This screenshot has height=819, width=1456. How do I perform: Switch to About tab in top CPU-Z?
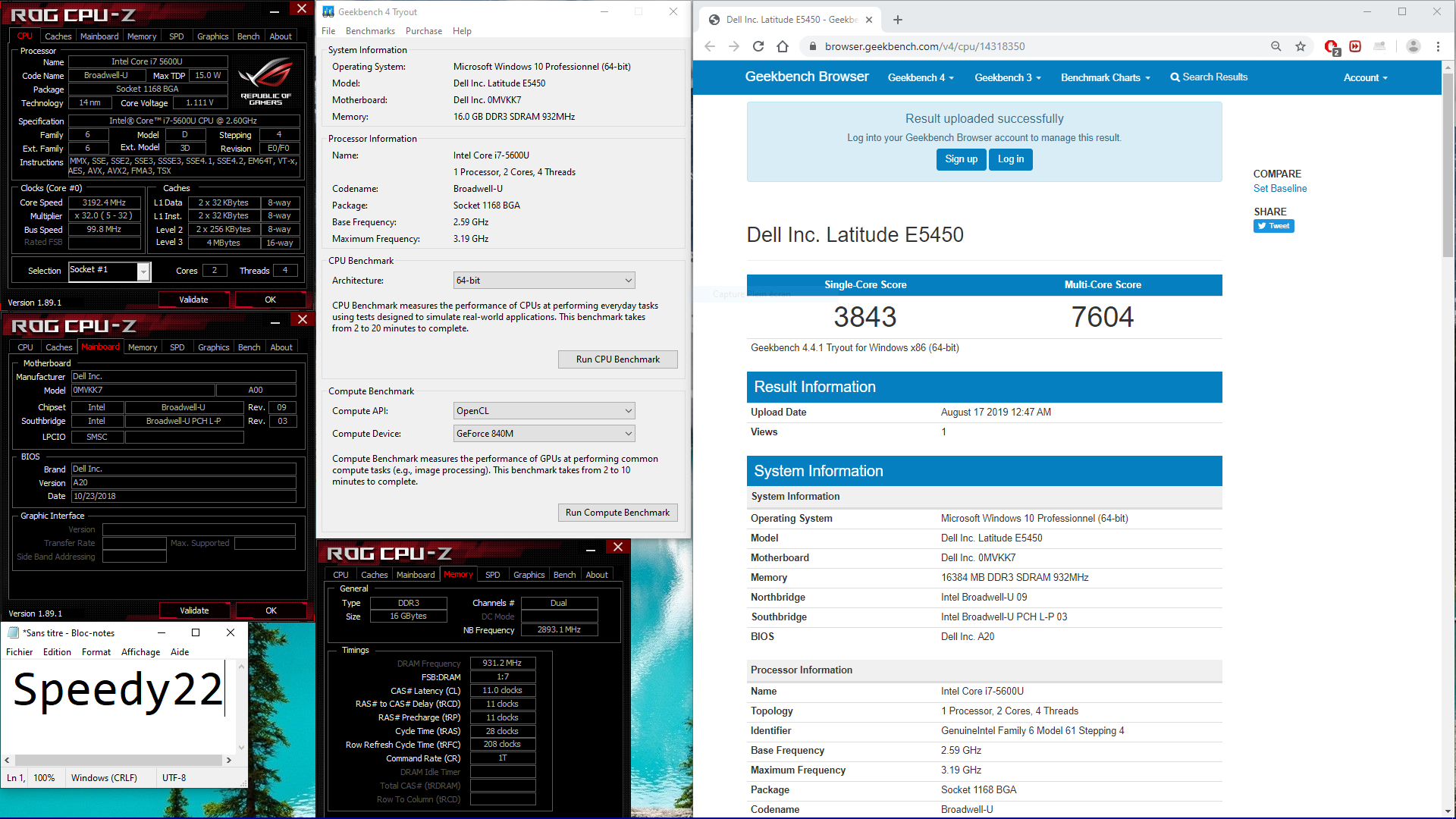coord(281,36)
